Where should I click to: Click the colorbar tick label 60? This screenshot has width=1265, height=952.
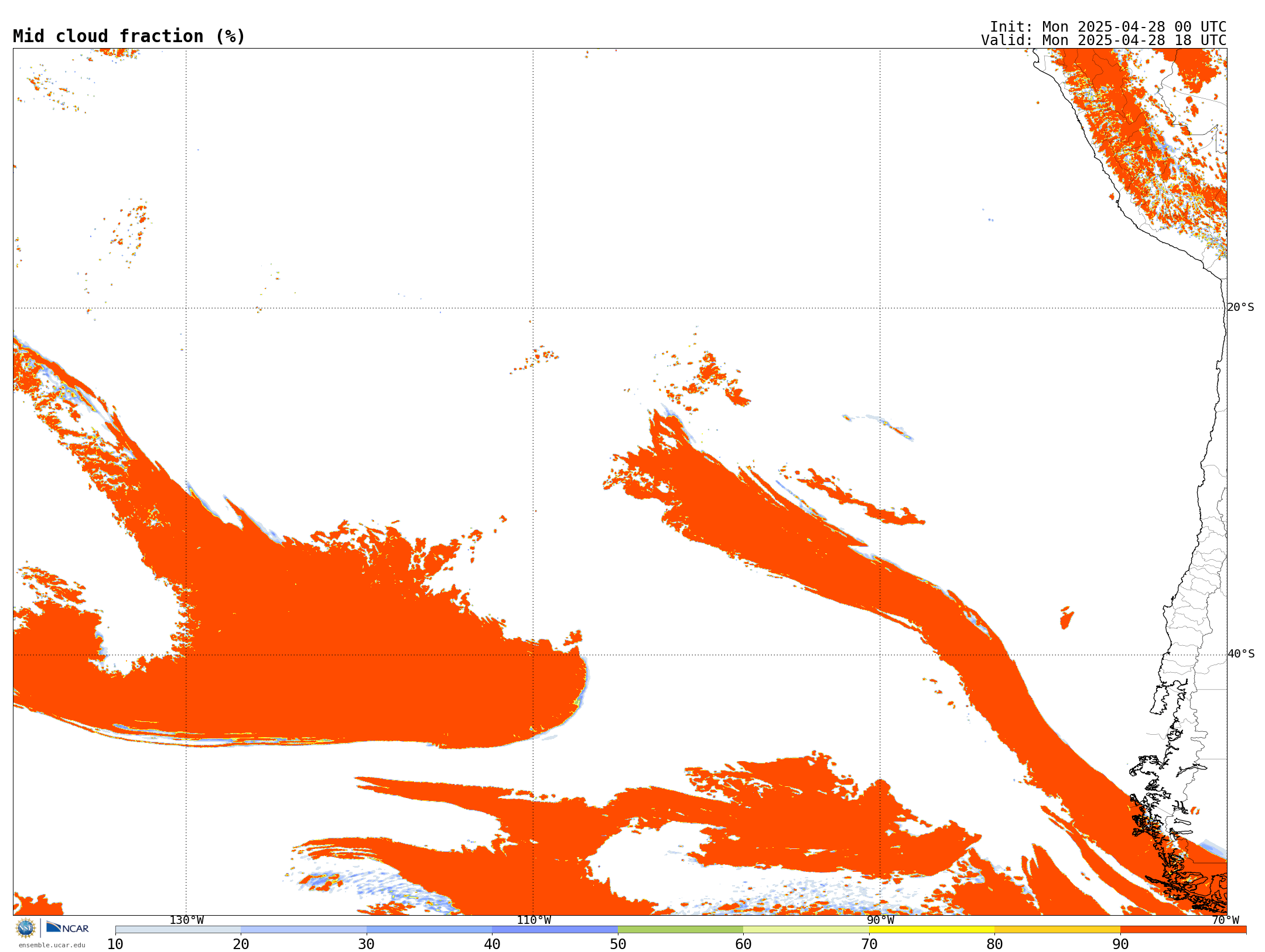click(x=743, y=944)
